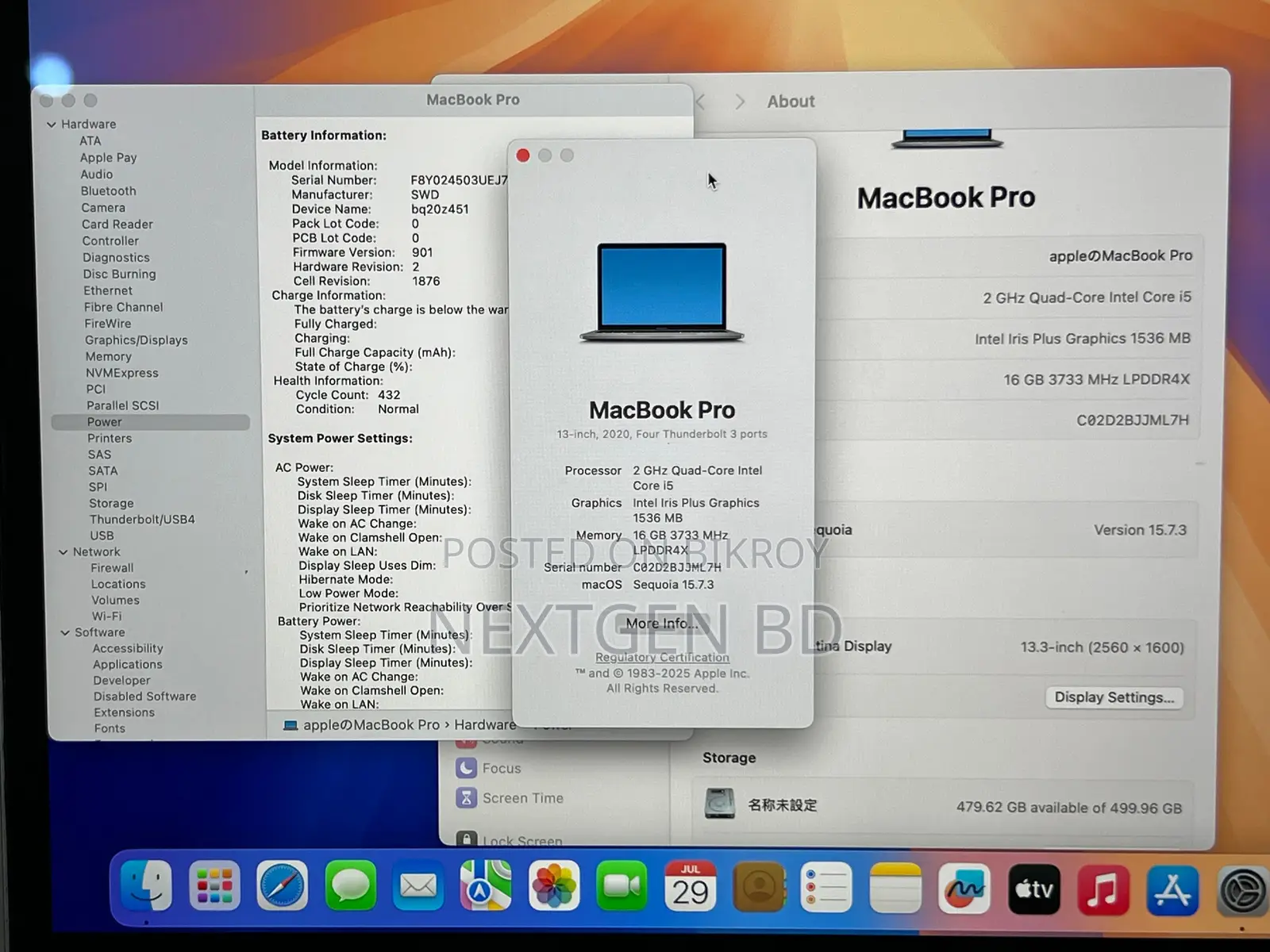Launch Safari from the Dock
This screenshot has height=952, width=1270.
282,885
